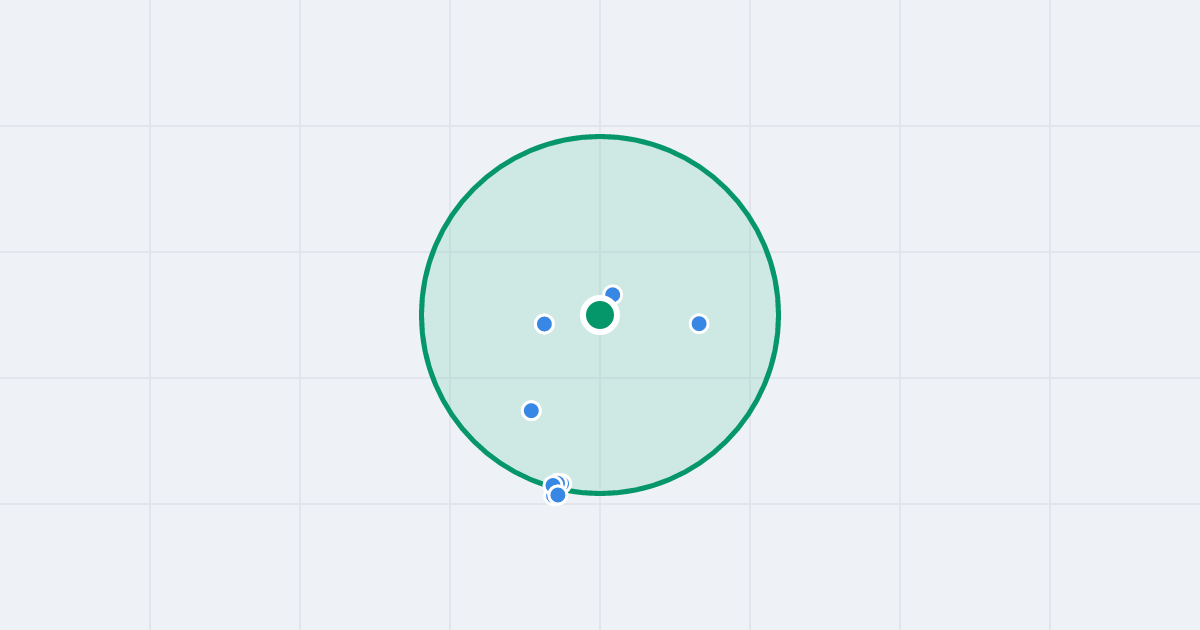This screenshot has height=630, width=1200.
Task: Select the large green center marker
Action: (x=600, y=315)
